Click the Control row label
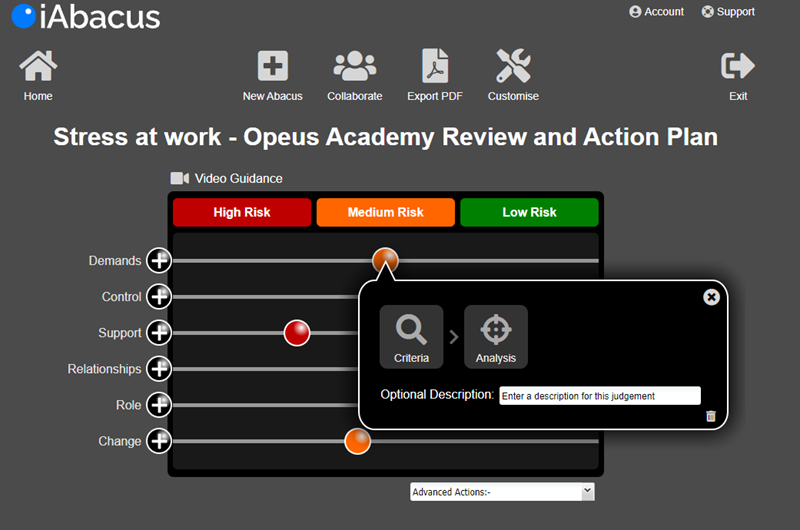The height and width of the screenshot is (530, 800). 121,297
